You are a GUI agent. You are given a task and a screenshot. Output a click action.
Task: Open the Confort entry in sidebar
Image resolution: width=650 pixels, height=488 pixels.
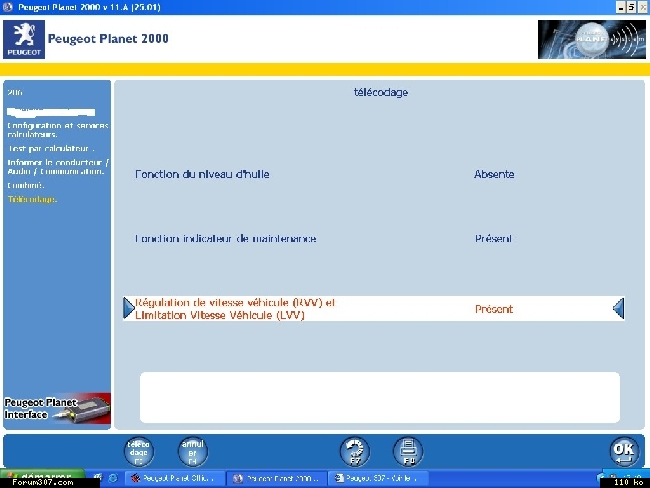[26, 185]
